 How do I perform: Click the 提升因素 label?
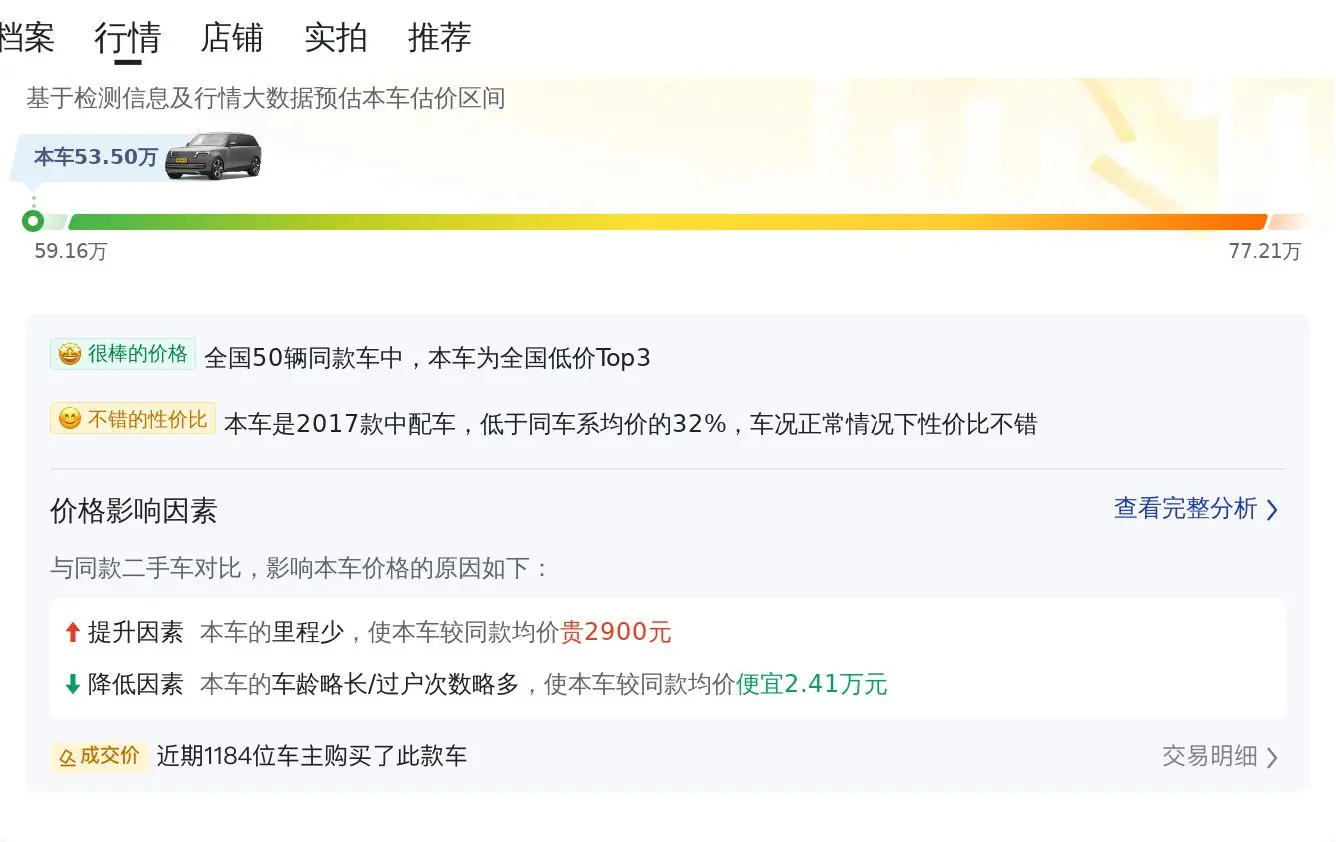tap(136, 632)
